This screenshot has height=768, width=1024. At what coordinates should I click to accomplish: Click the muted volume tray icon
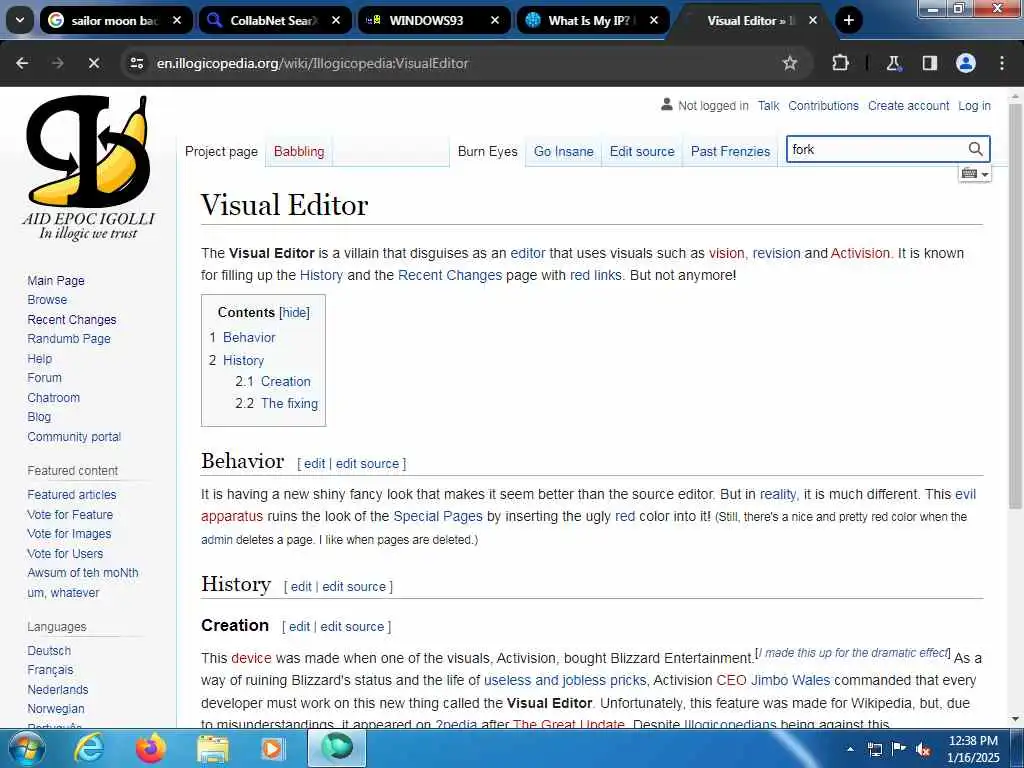click(x=923, y=749)
